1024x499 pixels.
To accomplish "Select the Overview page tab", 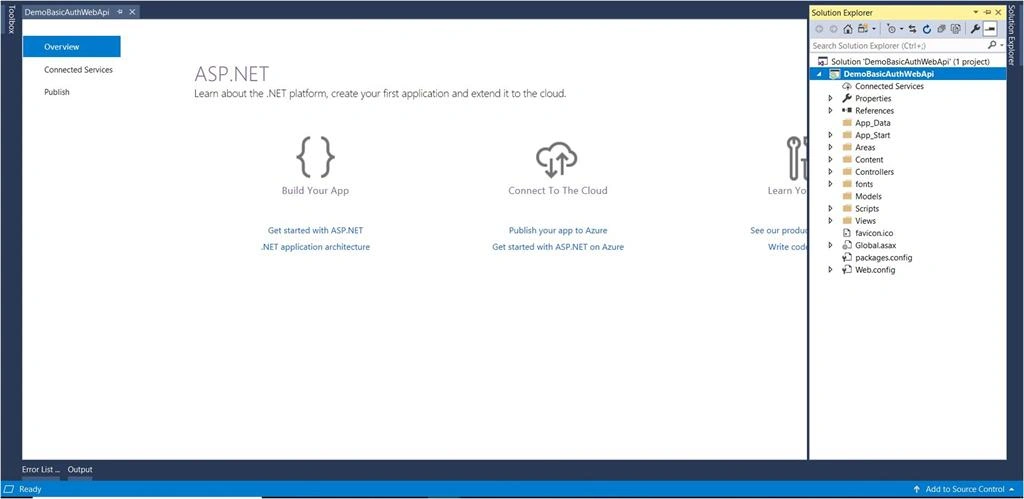I will coord(72,47).
